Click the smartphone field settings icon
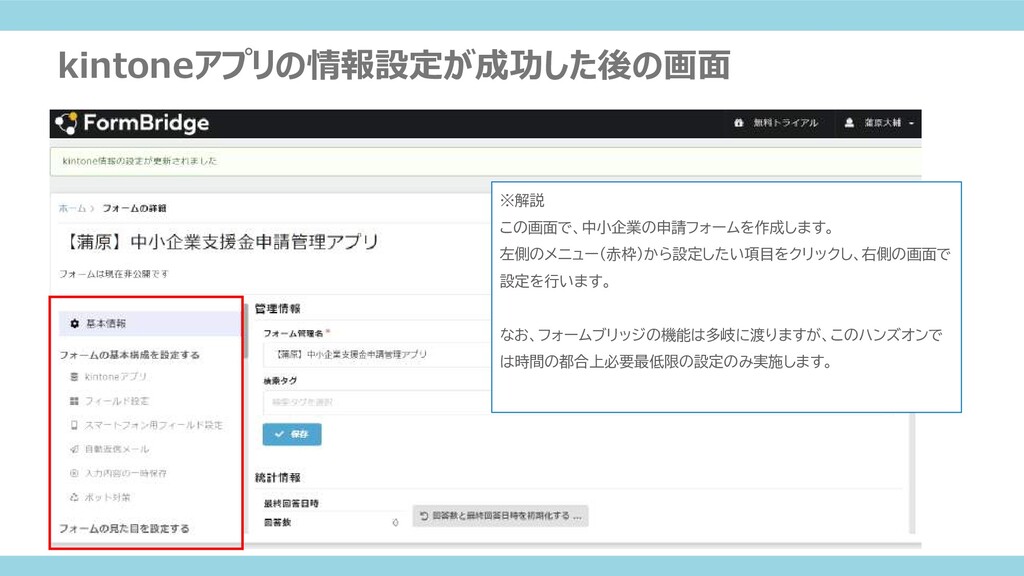The image size is (1024, 576). pyautogui.click(x=74, y=425)
